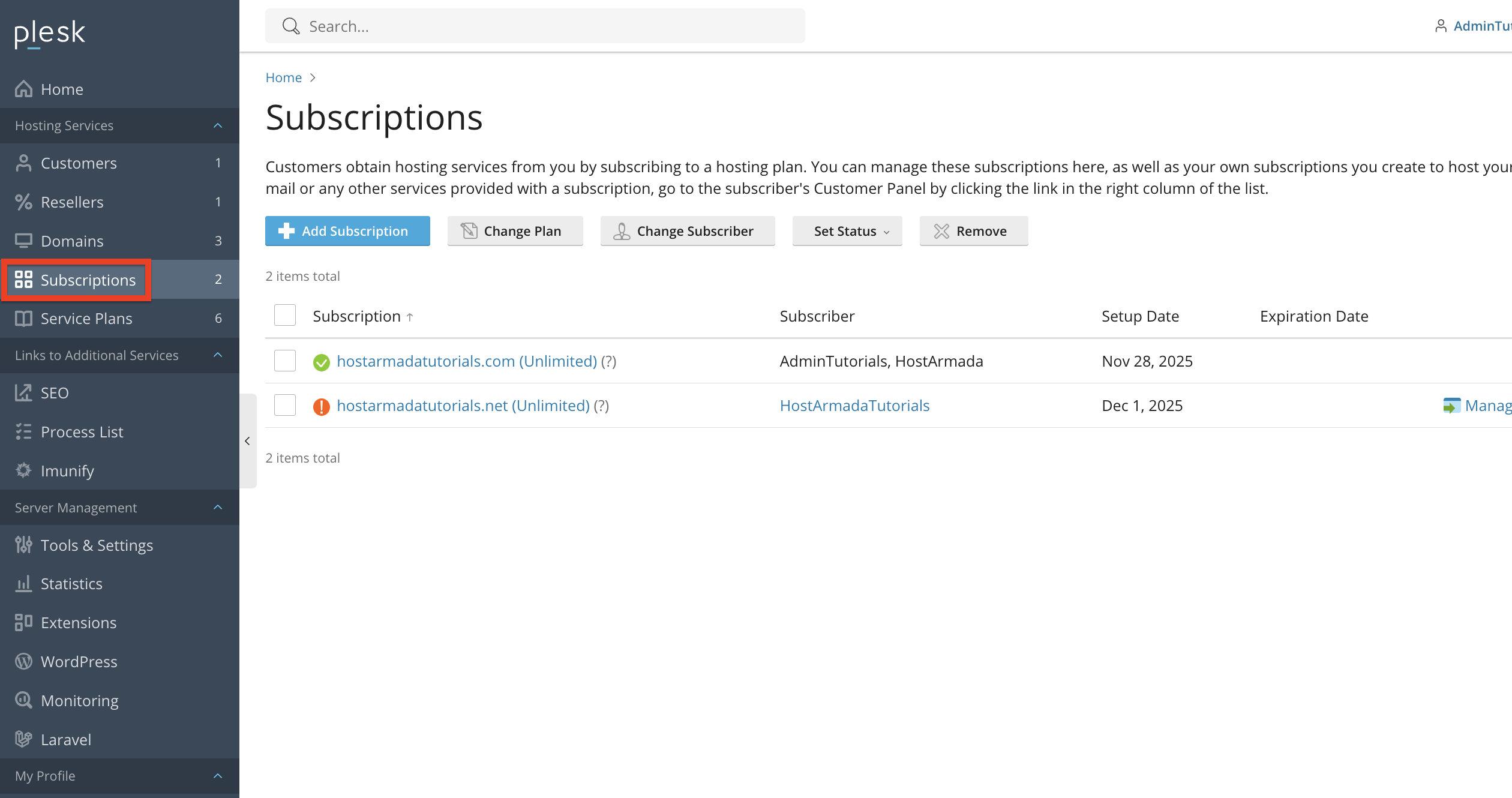Click the Resellers percent icon
Image resolution: width=1512 pixels, height=798 pixels.
pos(23,202)
